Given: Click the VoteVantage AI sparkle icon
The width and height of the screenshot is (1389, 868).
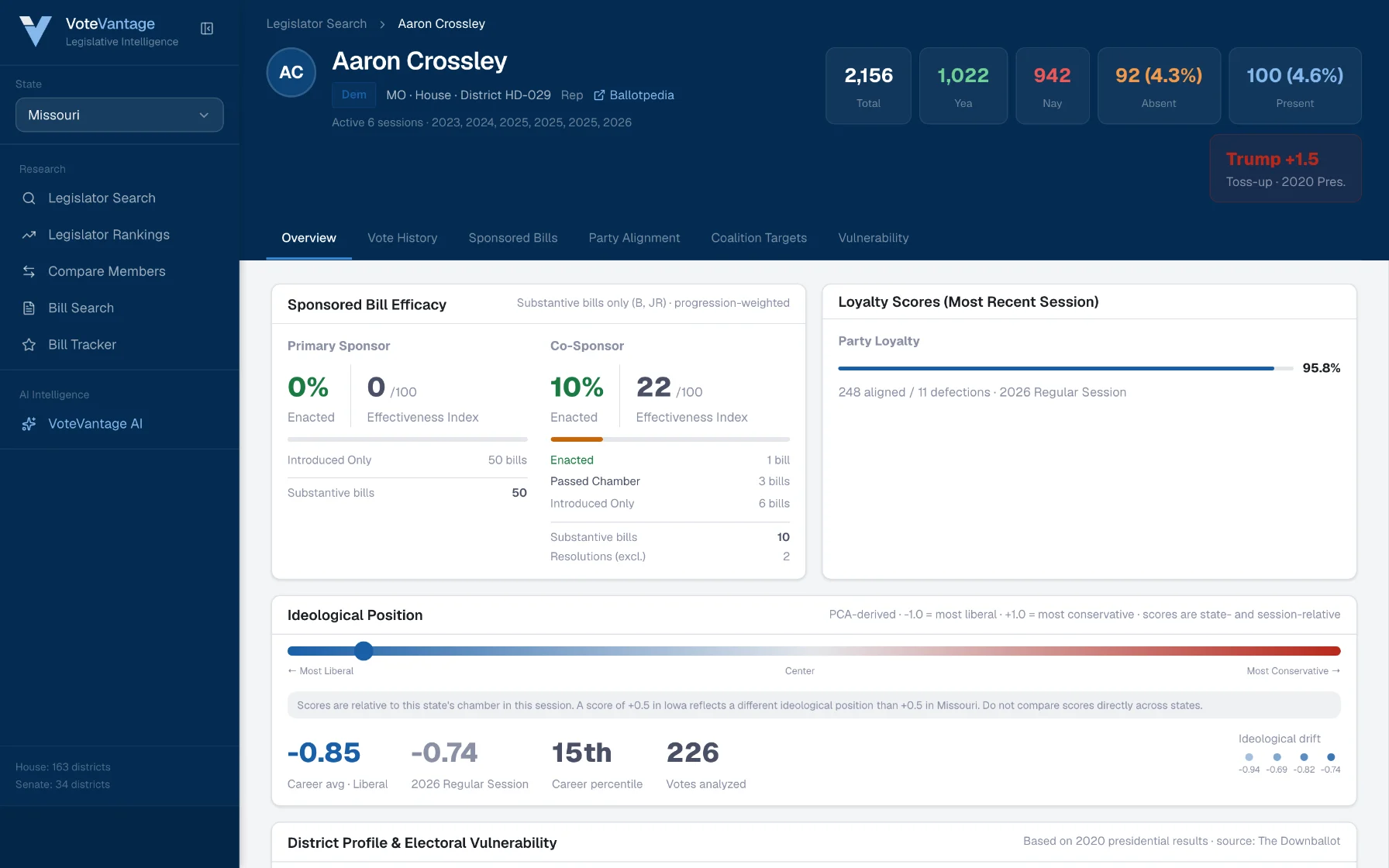Looking at the screenshot, I should coord(29,424).
